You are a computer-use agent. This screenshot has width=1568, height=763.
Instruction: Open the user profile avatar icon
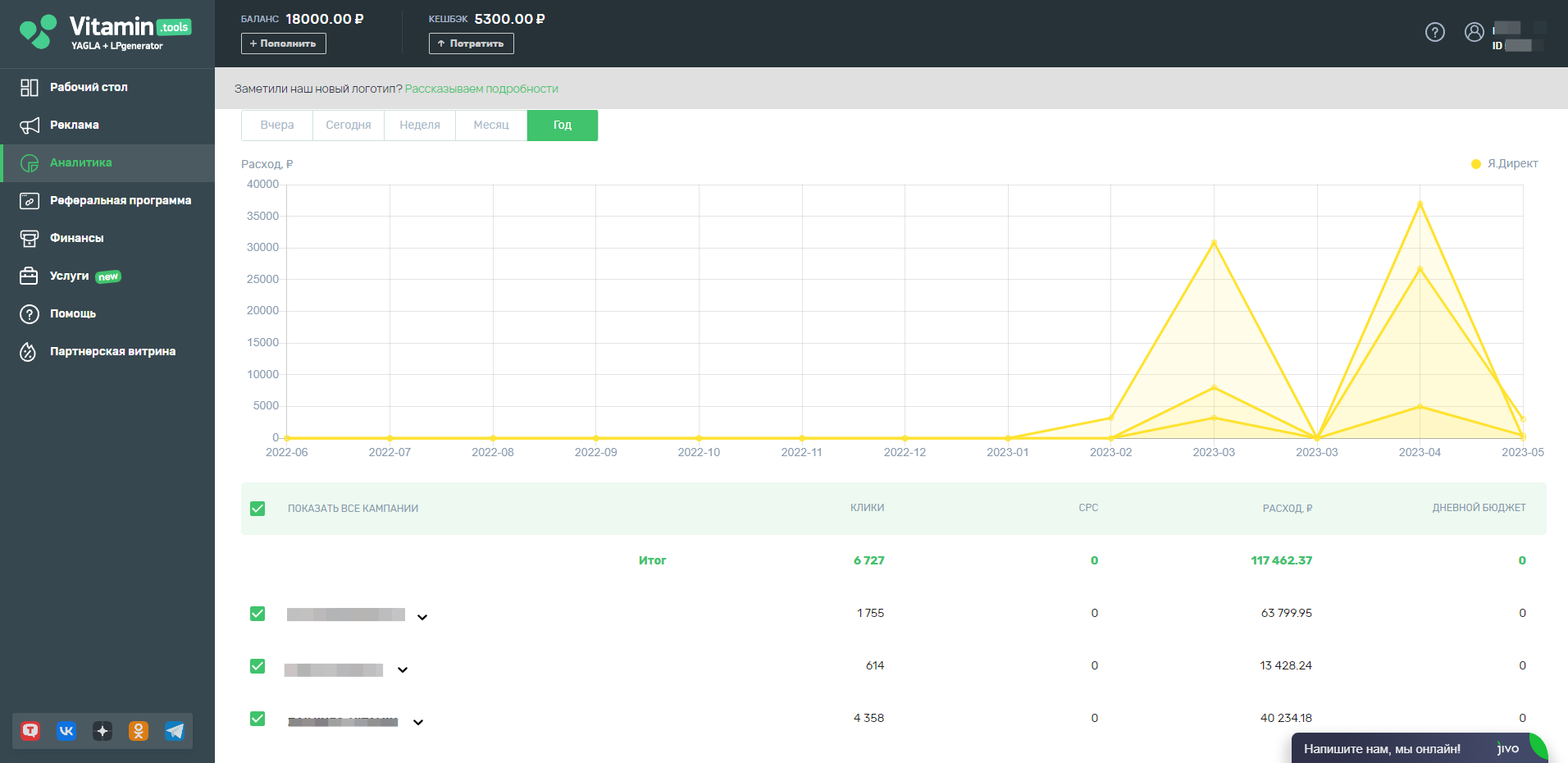pyautogui.click(x=1475, y=32)
